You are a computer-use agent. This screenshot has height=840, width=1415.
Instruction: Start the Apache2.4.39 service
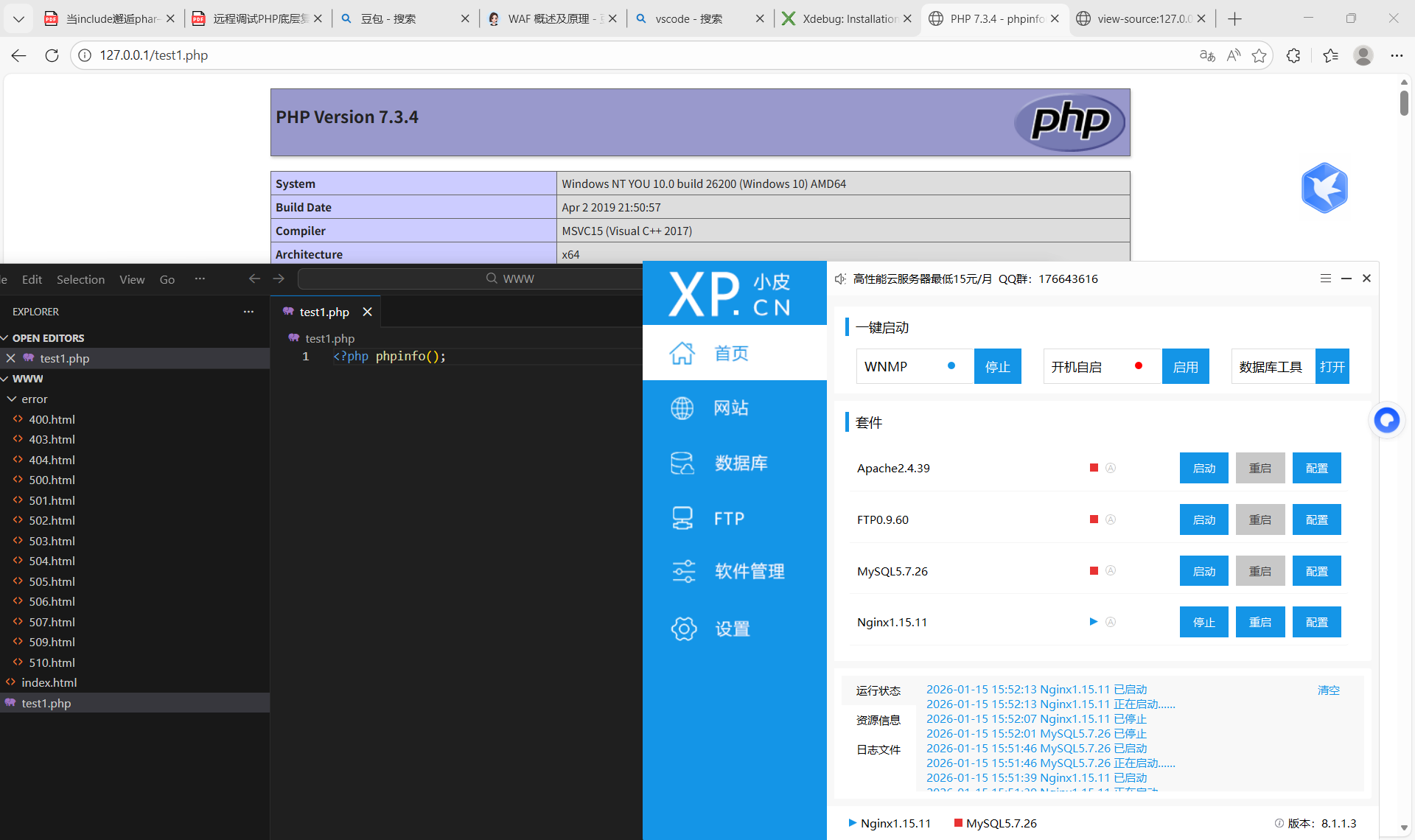point(1203,469)
